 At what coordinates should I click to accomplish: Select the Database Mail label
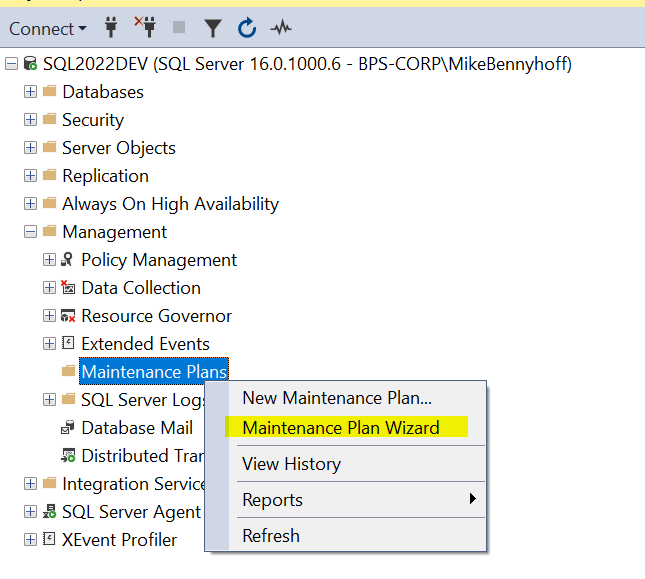click(137, 428)
